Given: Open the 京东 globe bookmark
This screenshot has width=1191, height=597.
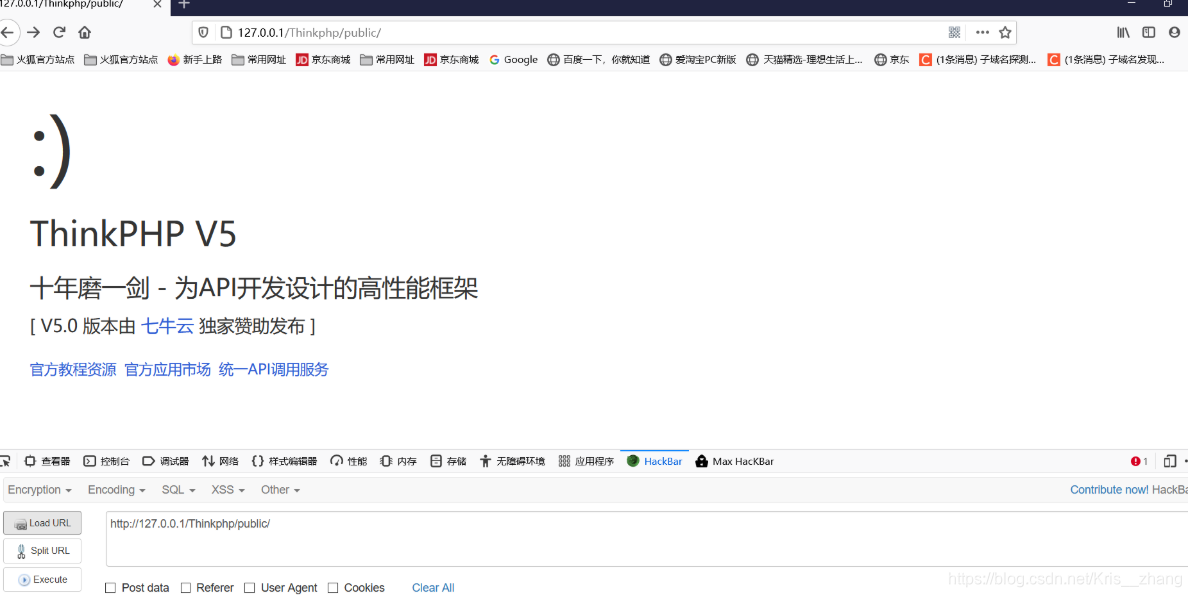Looking at the screenshot, I should click(892, 59).
